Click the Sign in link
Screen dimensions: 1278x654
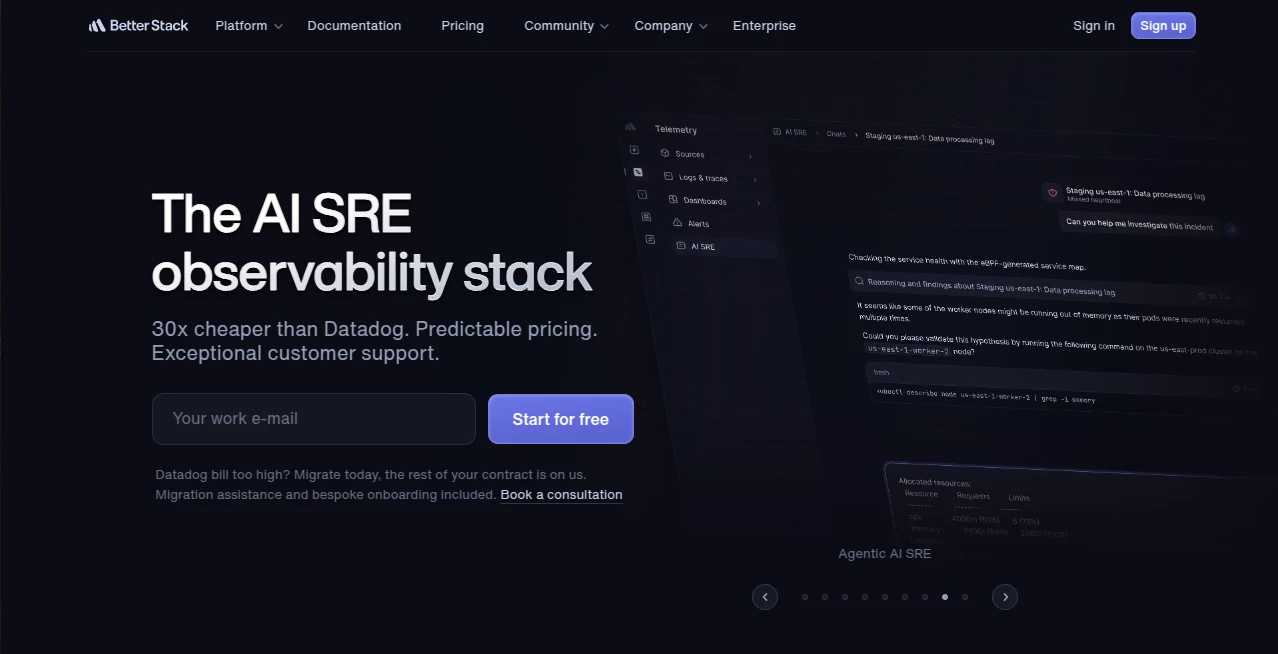(x=1094, y=26)
